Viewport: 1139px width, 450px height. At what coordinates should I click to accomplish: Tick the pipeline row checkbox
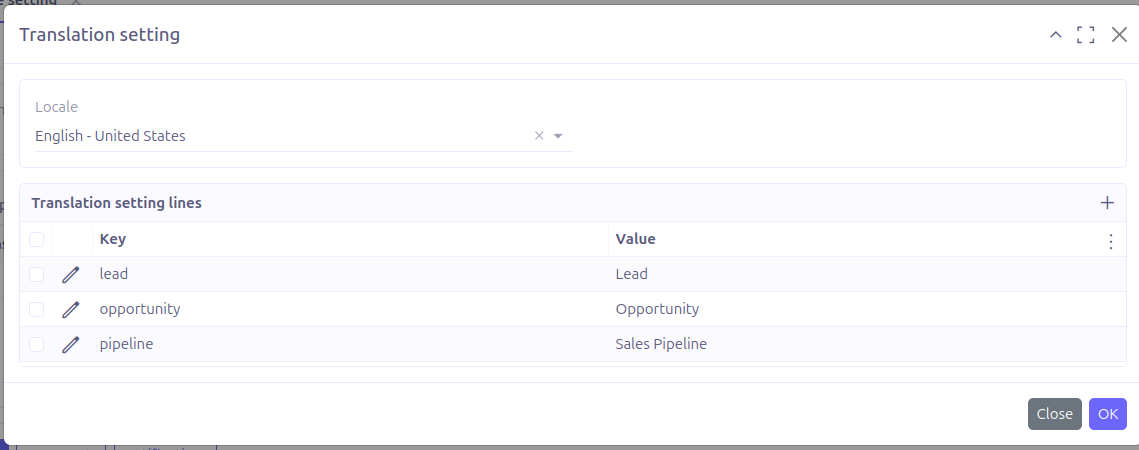(37, 344)
